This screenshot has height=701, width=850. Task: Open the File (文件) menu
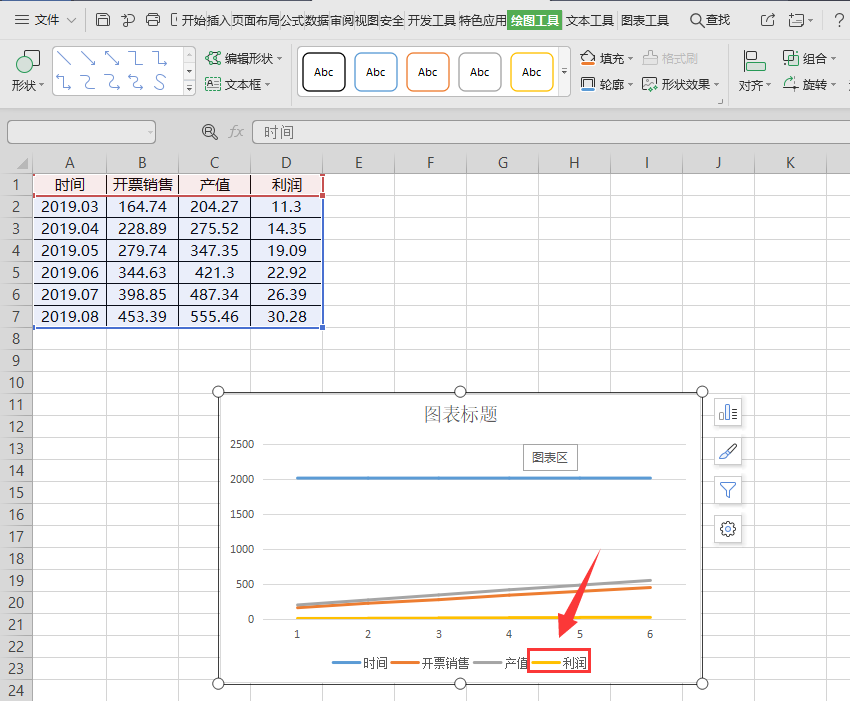pyautogui.click(x=45, y=20)
